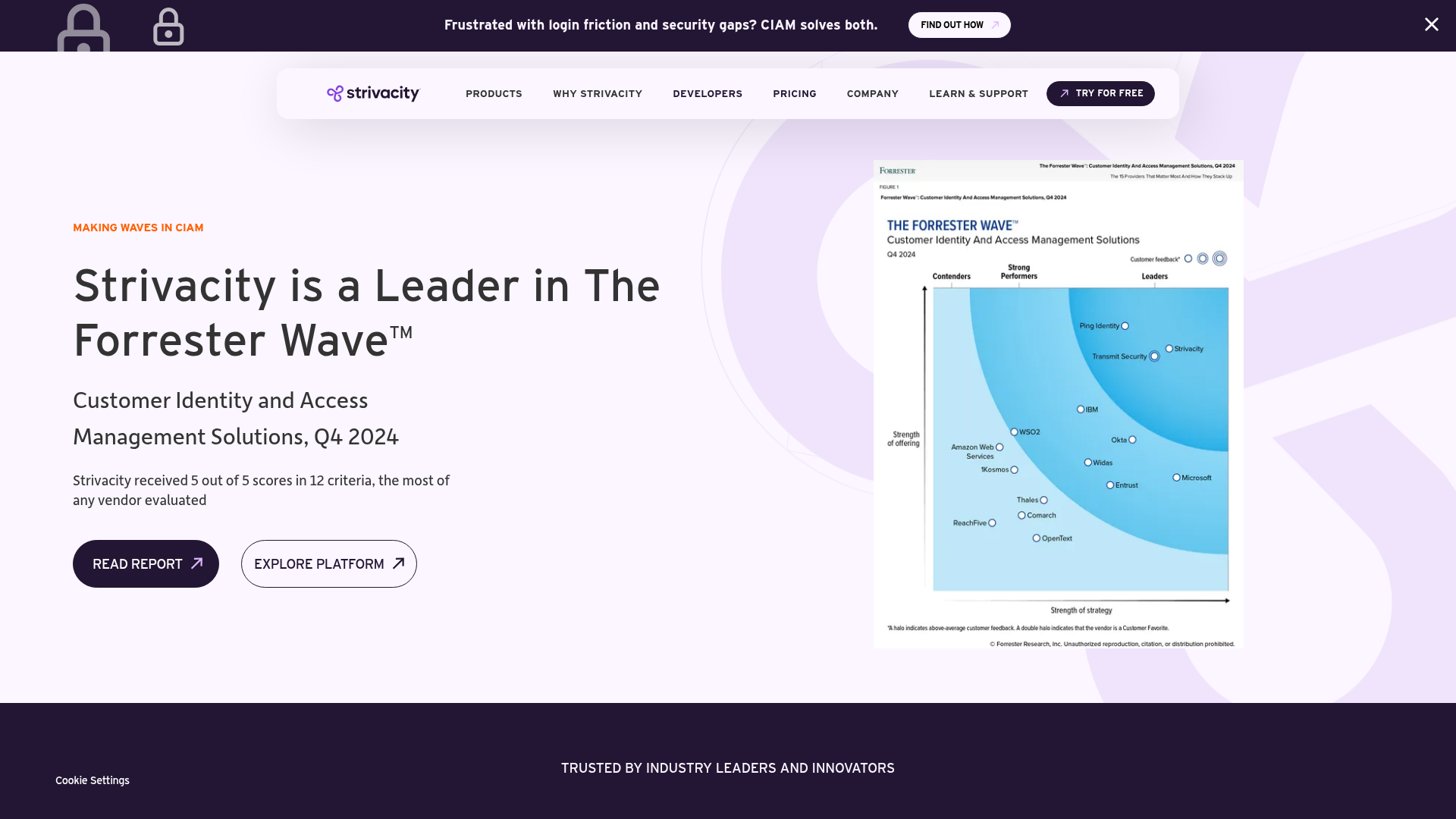Open the COMPANY dropdown menu
This screenshot has width=1456, height=819.
872,93
